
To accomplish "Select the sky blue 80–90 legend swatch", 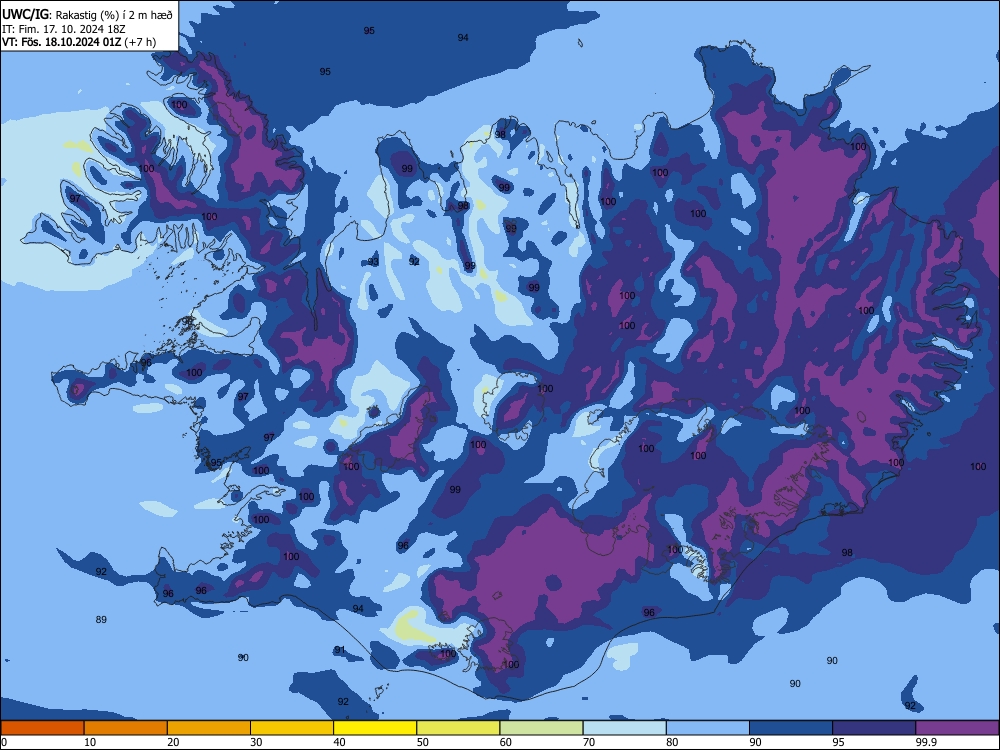I will [708, 728].
